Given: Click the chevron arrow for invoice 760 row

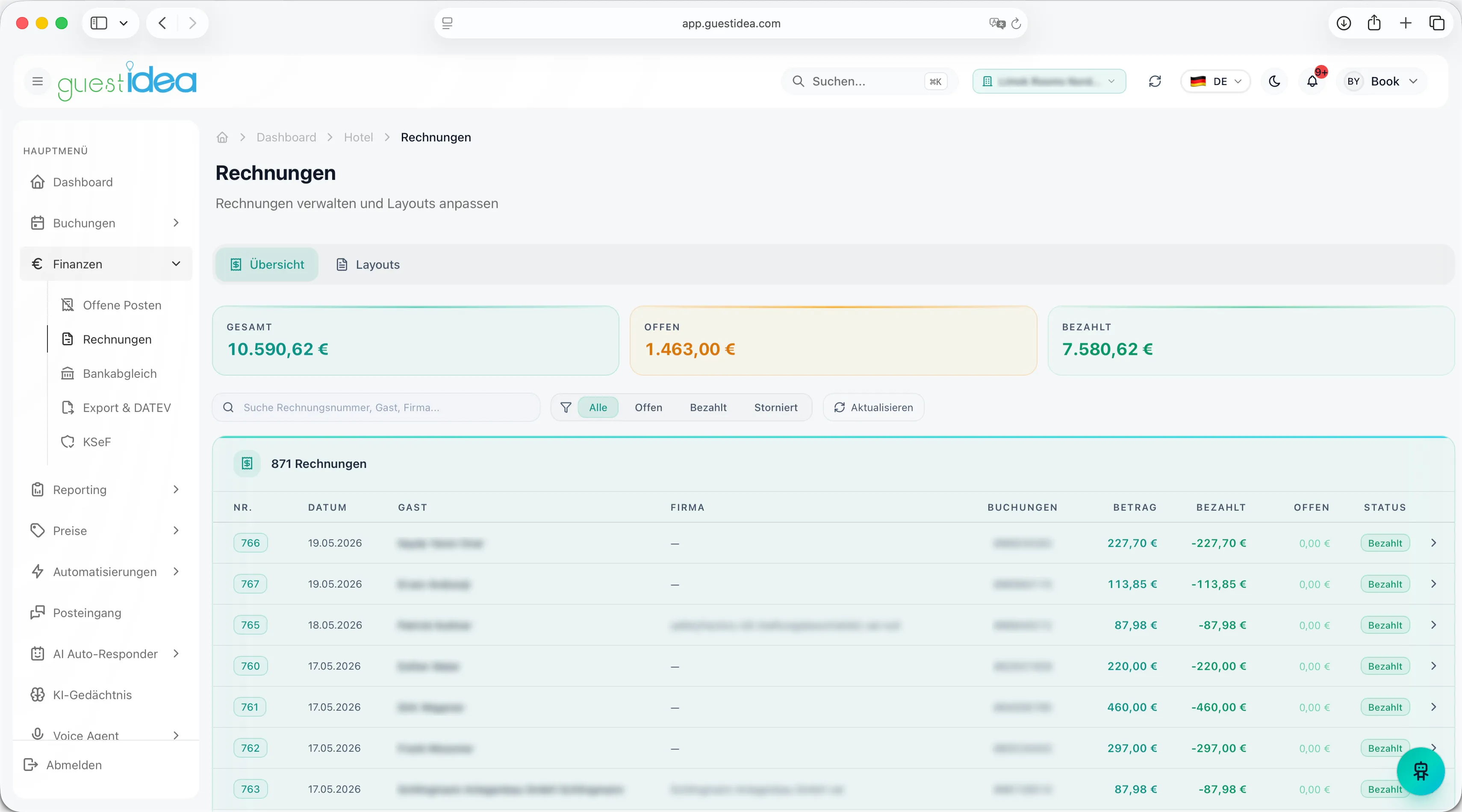Looking at the screenshot, I should pyautogui.click(x=1434, y=666).
